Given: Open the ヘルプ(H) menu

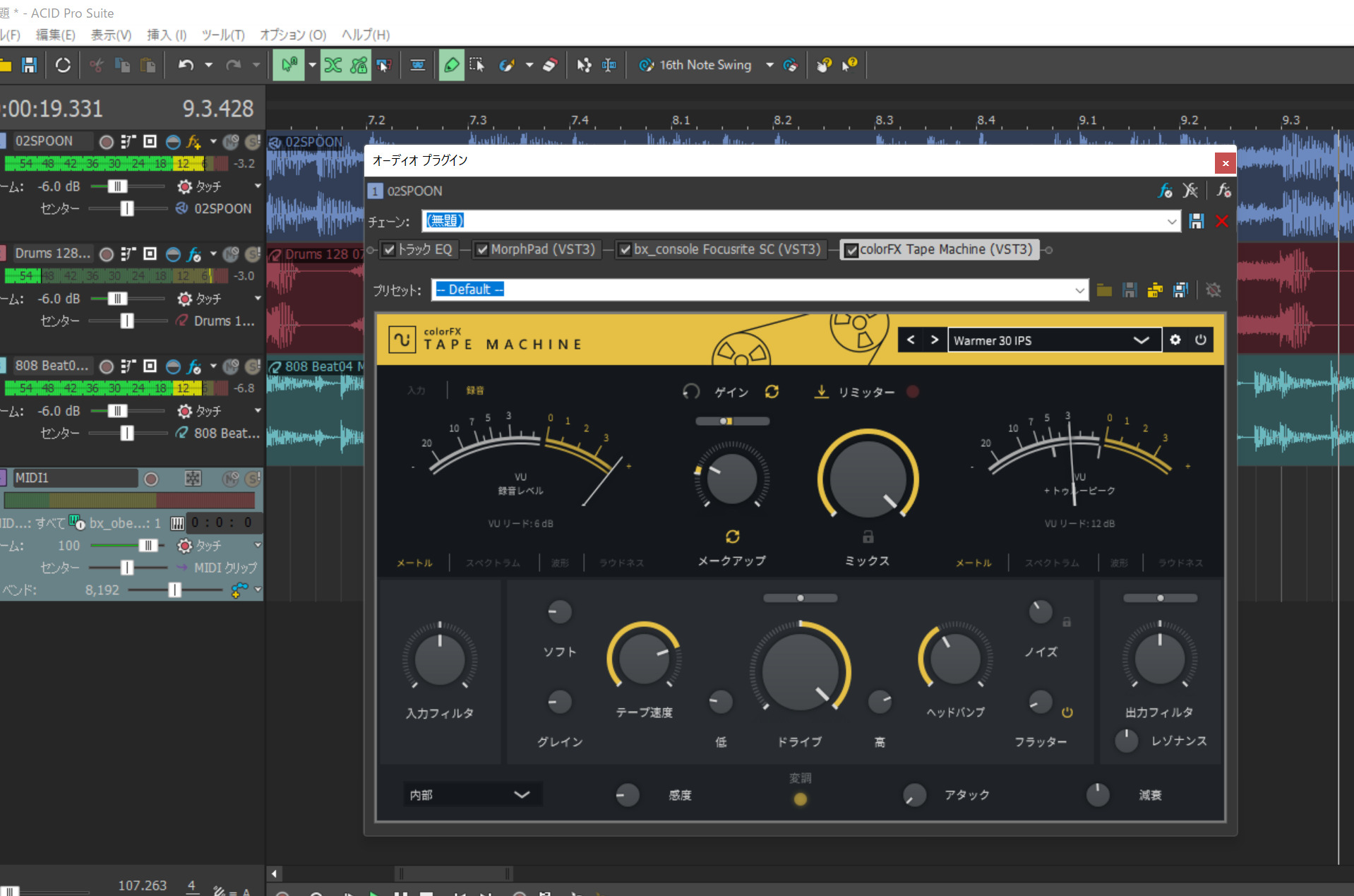Looking at the screenshot, I should [366, 35].
